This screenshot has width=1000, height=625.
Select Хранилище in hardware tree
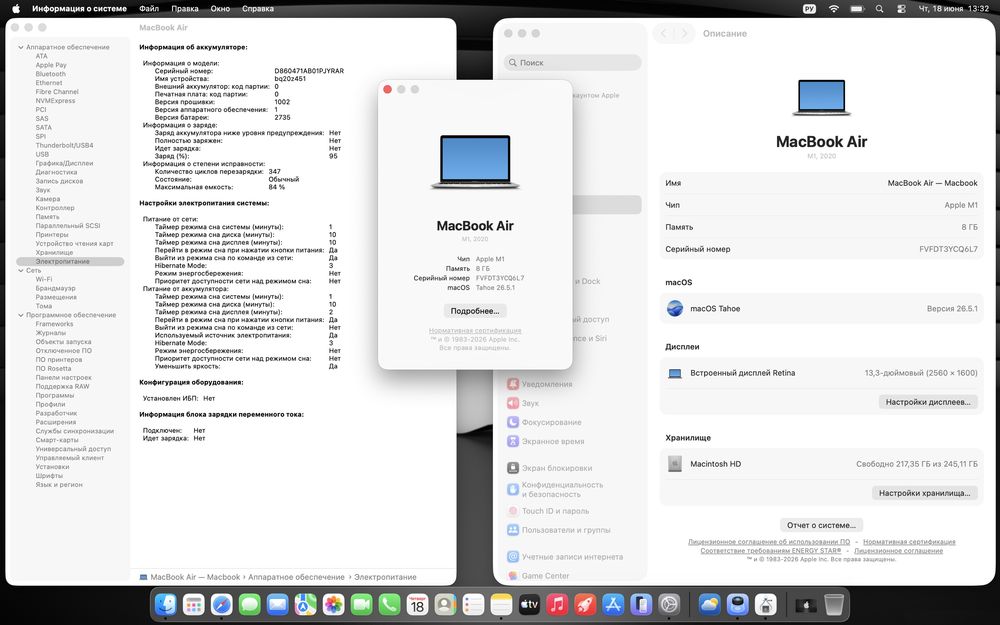[x=54, y=253]
